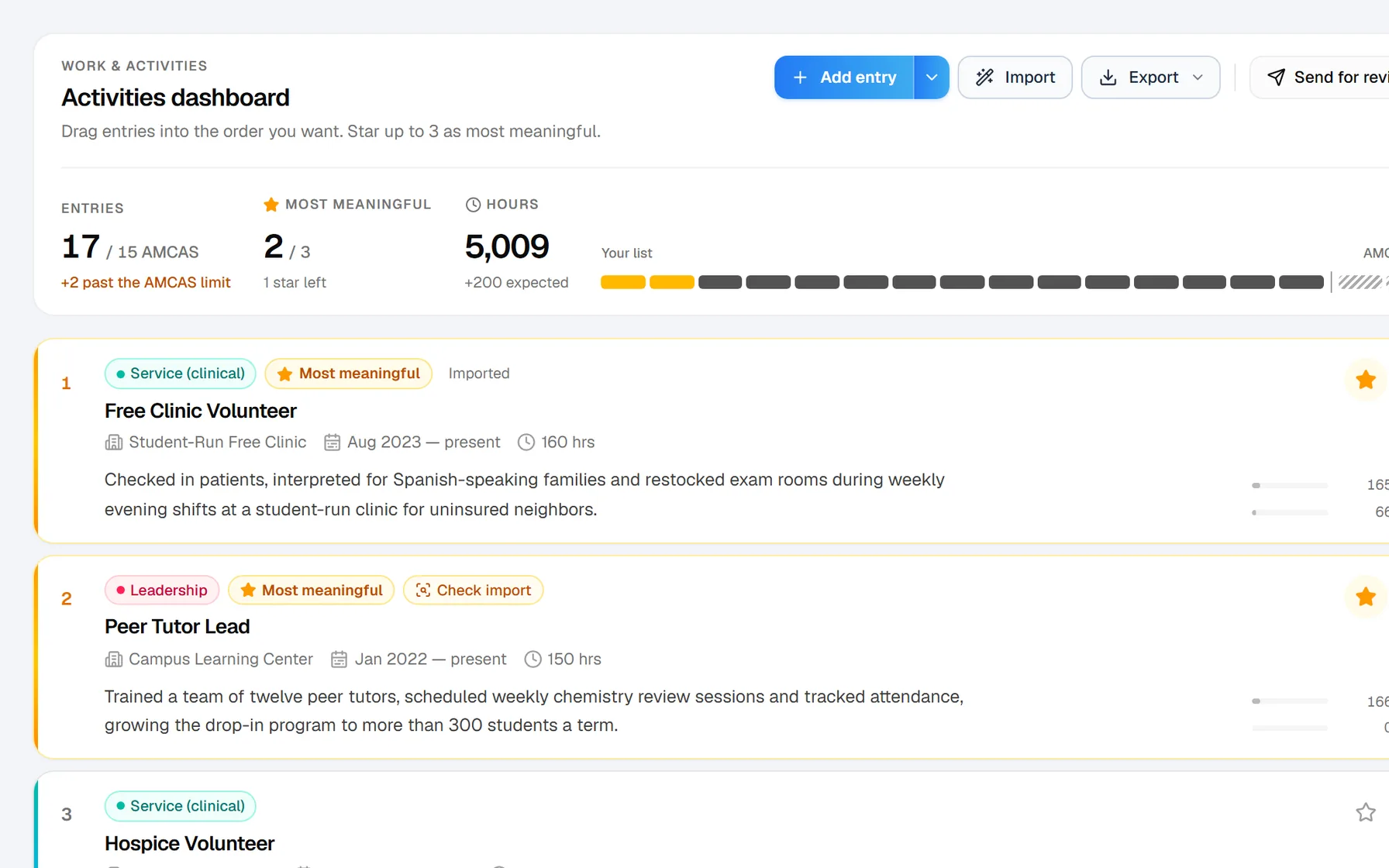
Task: Click the calendar icon beside Aug 2023 — present
Action: pyautogui.click(x=332, y=443)
